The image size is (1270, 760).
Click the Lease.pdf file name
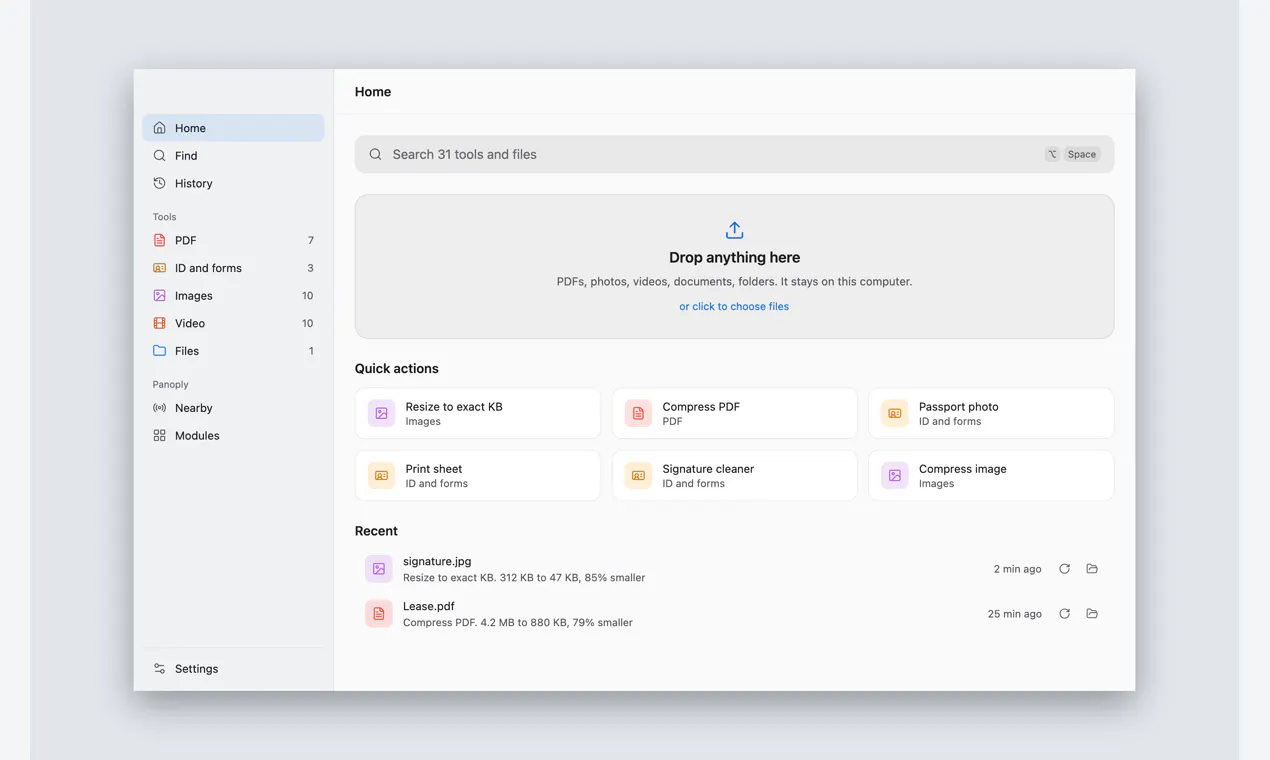(429, 606)
